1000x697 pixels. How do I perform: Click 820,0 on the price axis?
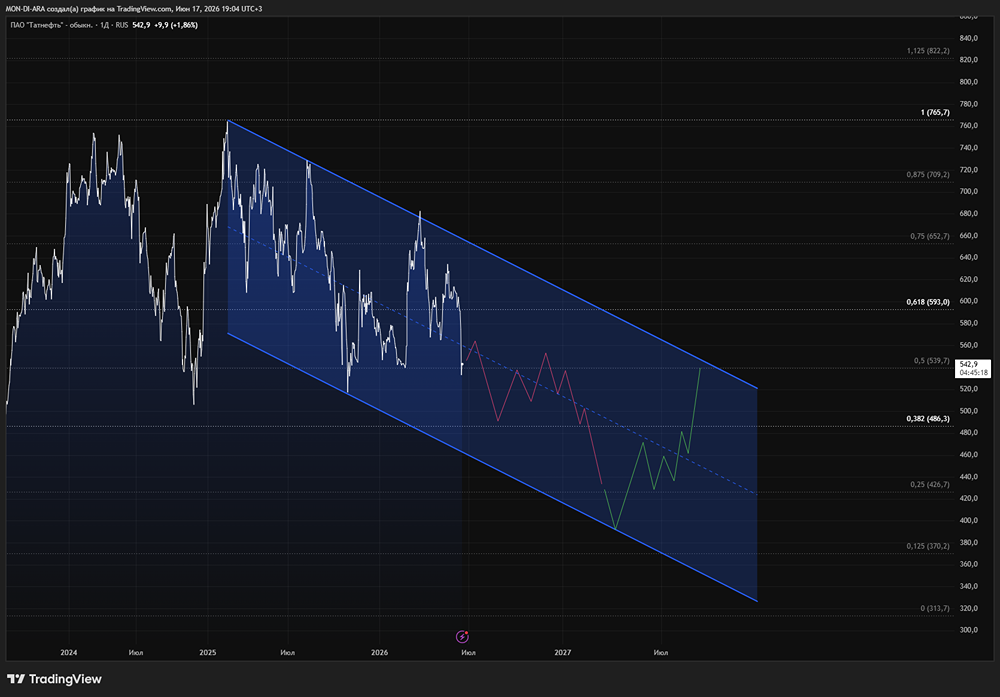pos(968,60)
